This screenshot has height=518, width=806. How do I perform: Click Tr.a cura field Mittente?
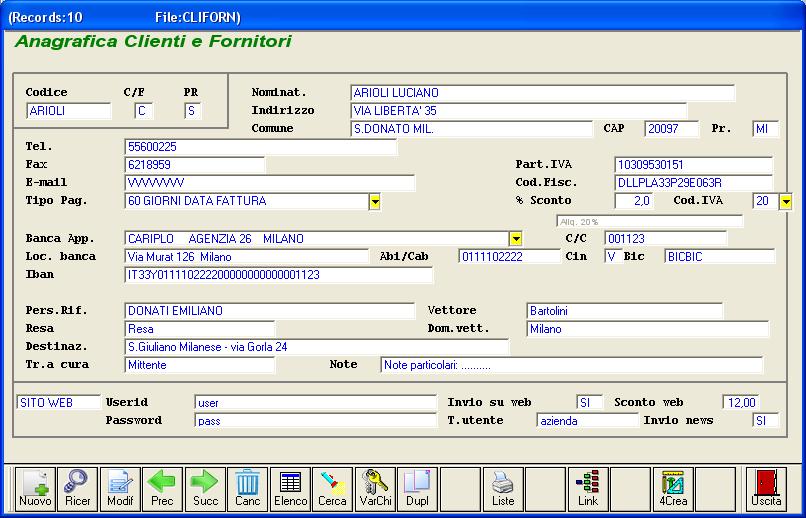[x=199, y=365]
